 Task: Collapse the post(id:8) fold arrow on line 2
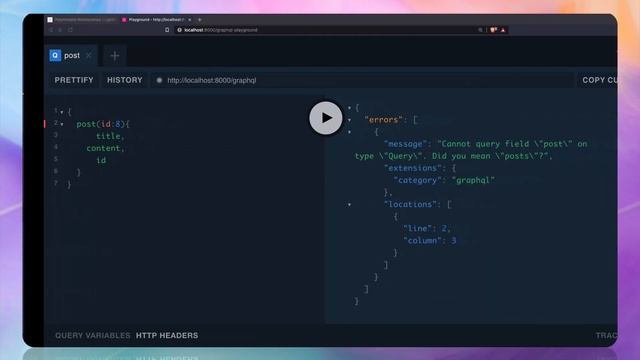[62, 124]
